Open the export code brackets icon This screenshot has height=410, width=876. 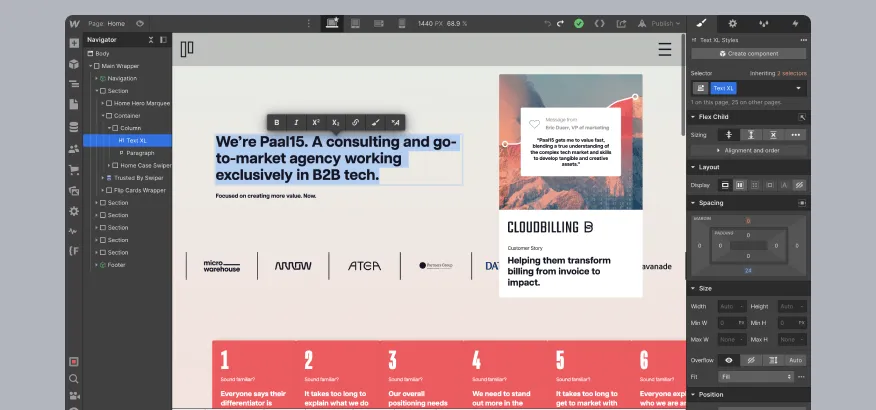point(599,23)
